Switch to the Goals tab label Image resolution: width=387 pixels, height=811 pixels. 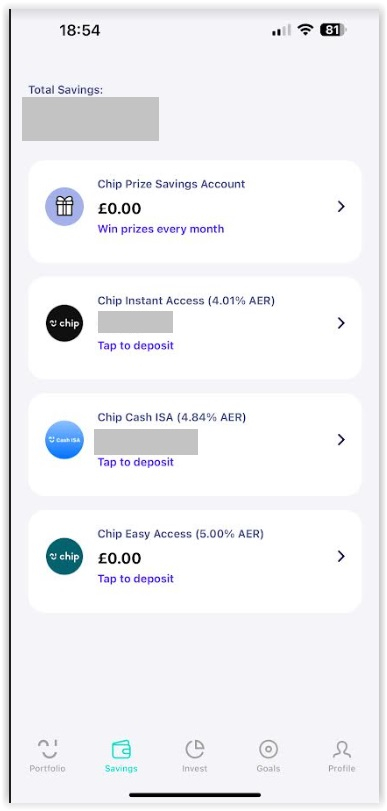pyautogui.click(x=268, y=769)
